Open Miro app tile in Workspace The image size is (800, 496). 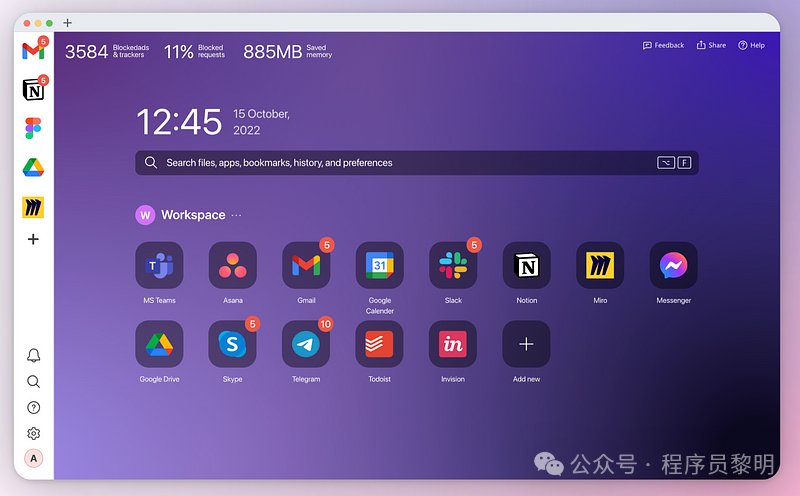600,265
